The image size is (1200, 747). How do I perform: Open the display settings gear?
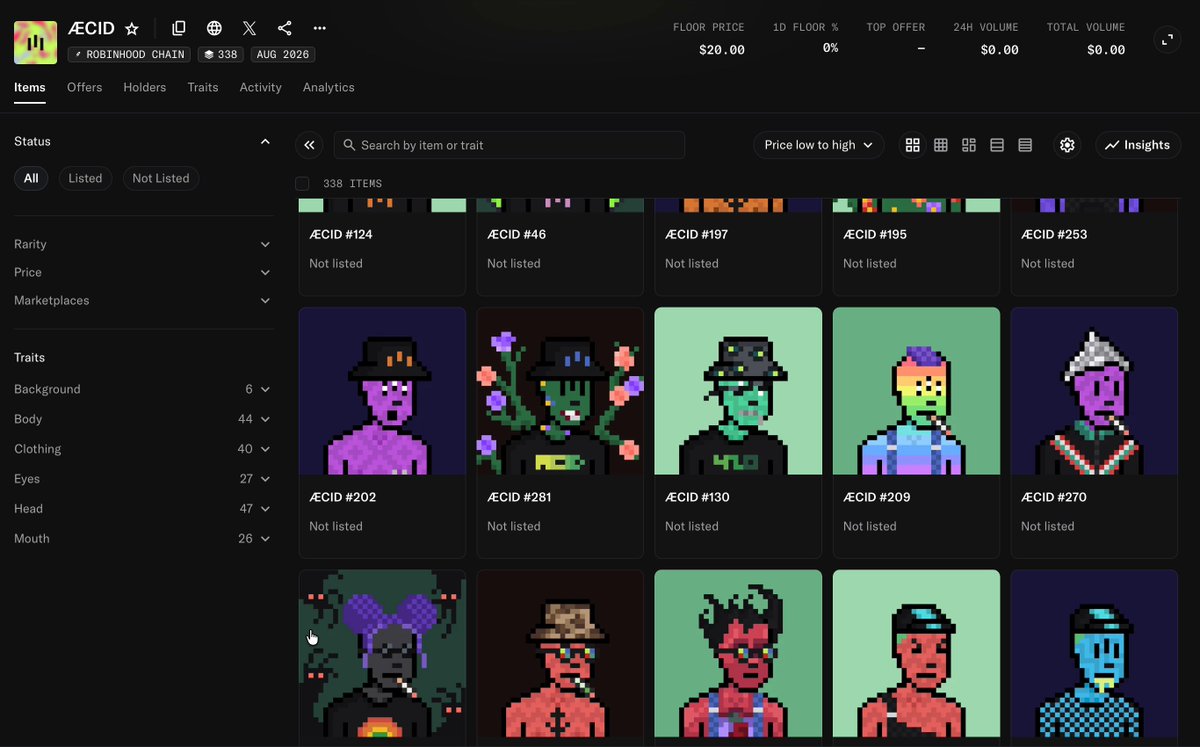pyautogui.click(x=1067, y=145)
